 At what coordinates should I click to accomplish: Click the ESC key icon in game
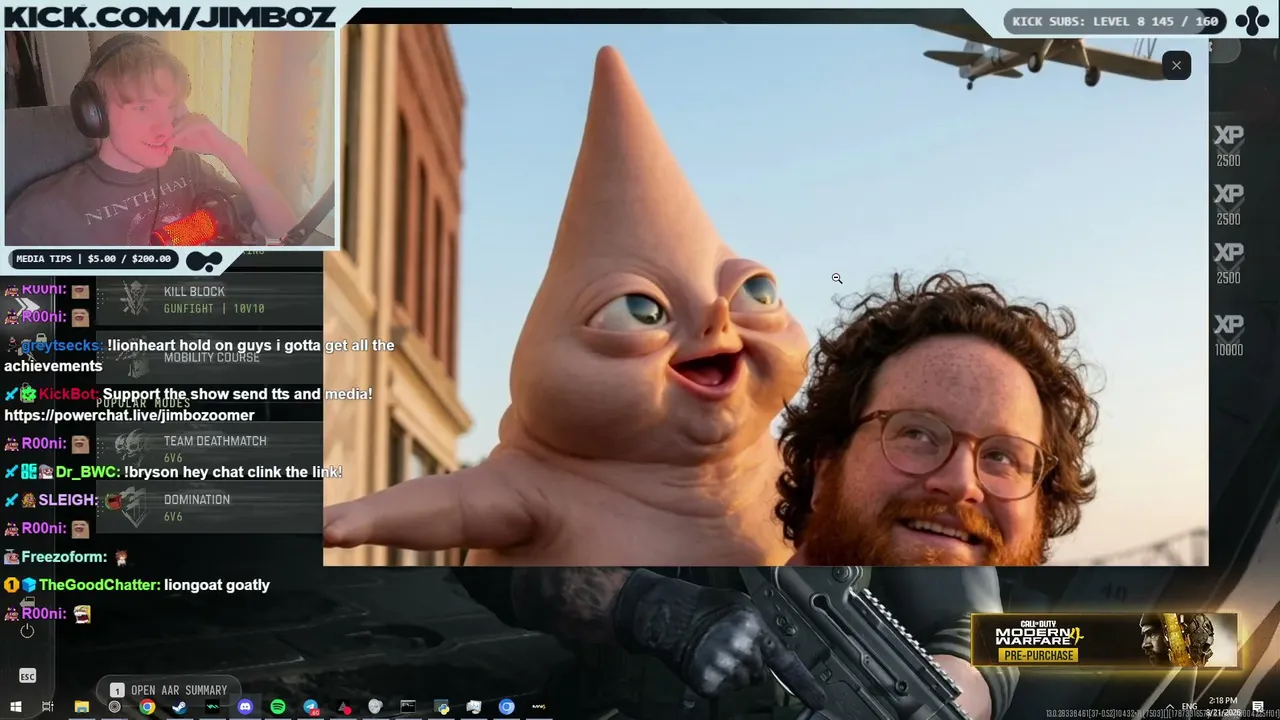27,677
